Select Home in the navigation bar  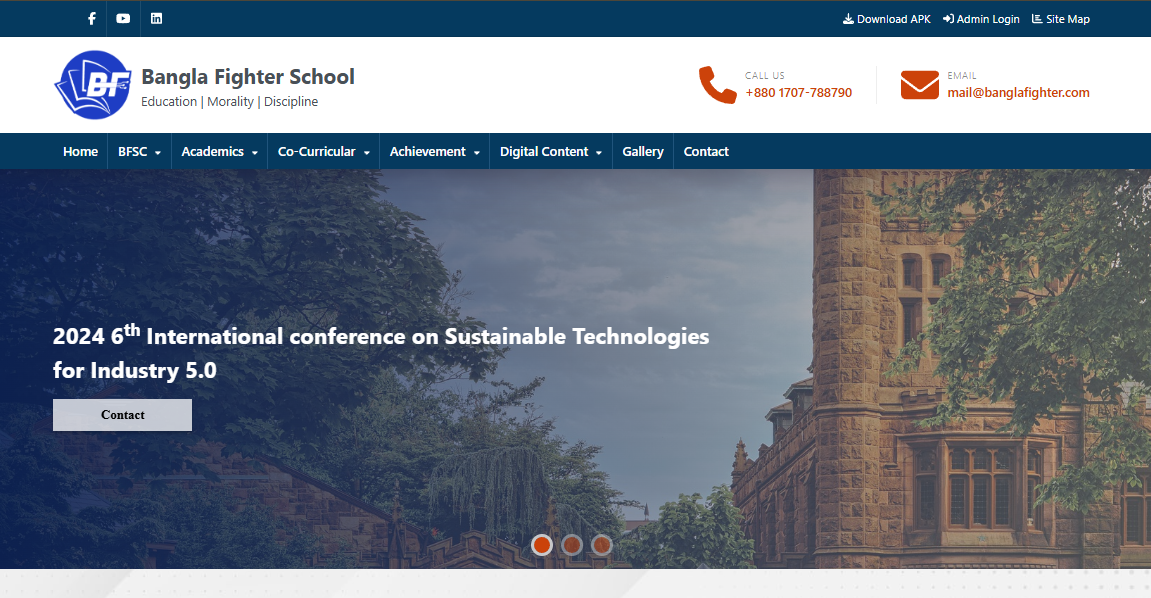tap(80, 151)
